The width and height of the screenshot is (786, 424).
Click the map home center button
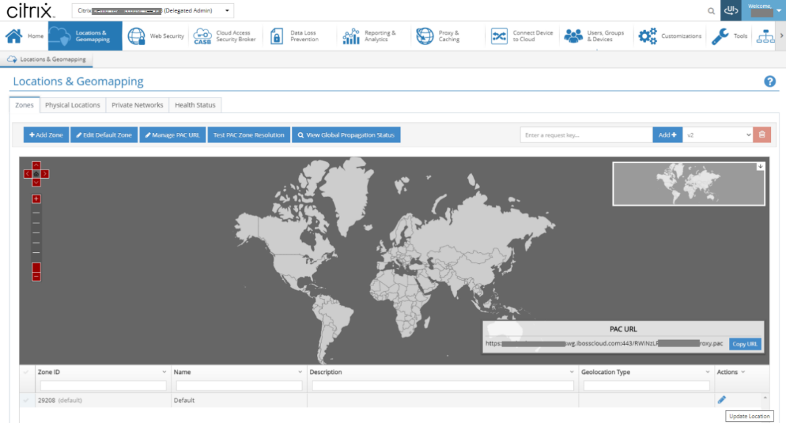click(36, 174)
